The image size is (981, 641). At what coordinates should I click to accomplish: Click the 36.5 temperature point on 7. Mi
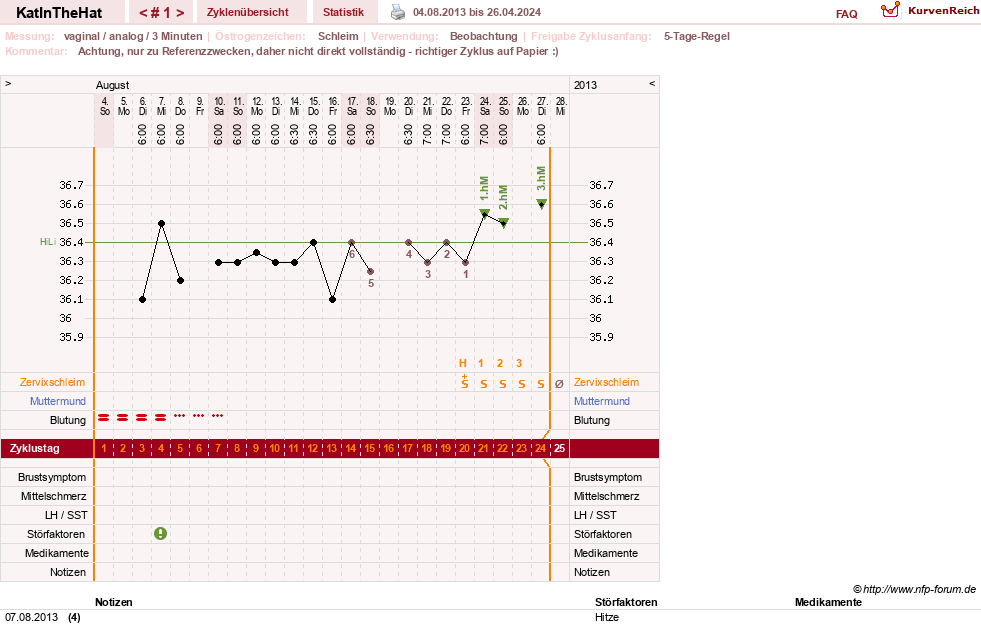click(x=161, y=223)
